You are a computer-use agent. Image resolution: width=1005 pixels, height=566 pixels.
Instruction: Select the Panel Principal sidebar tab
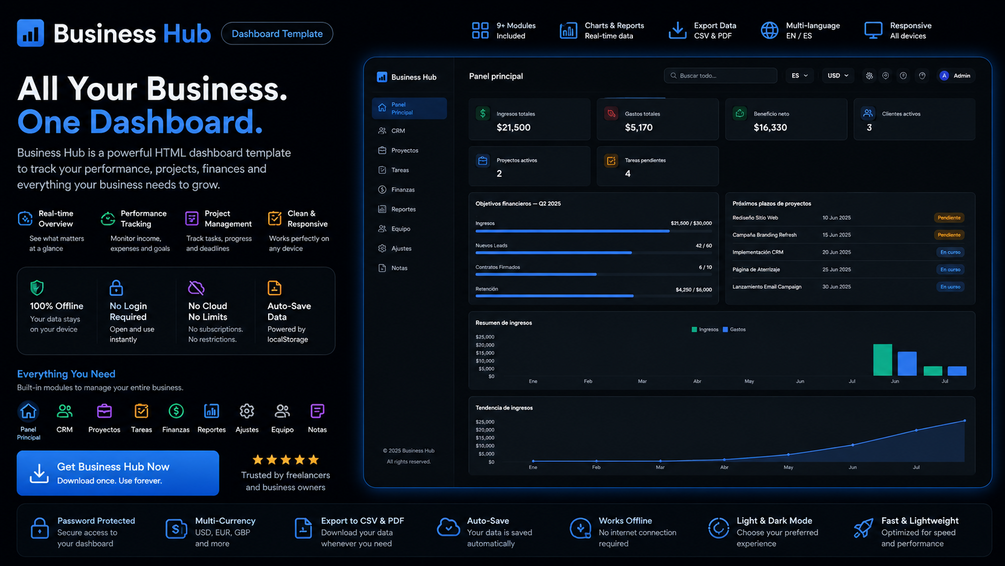(409, 108)
